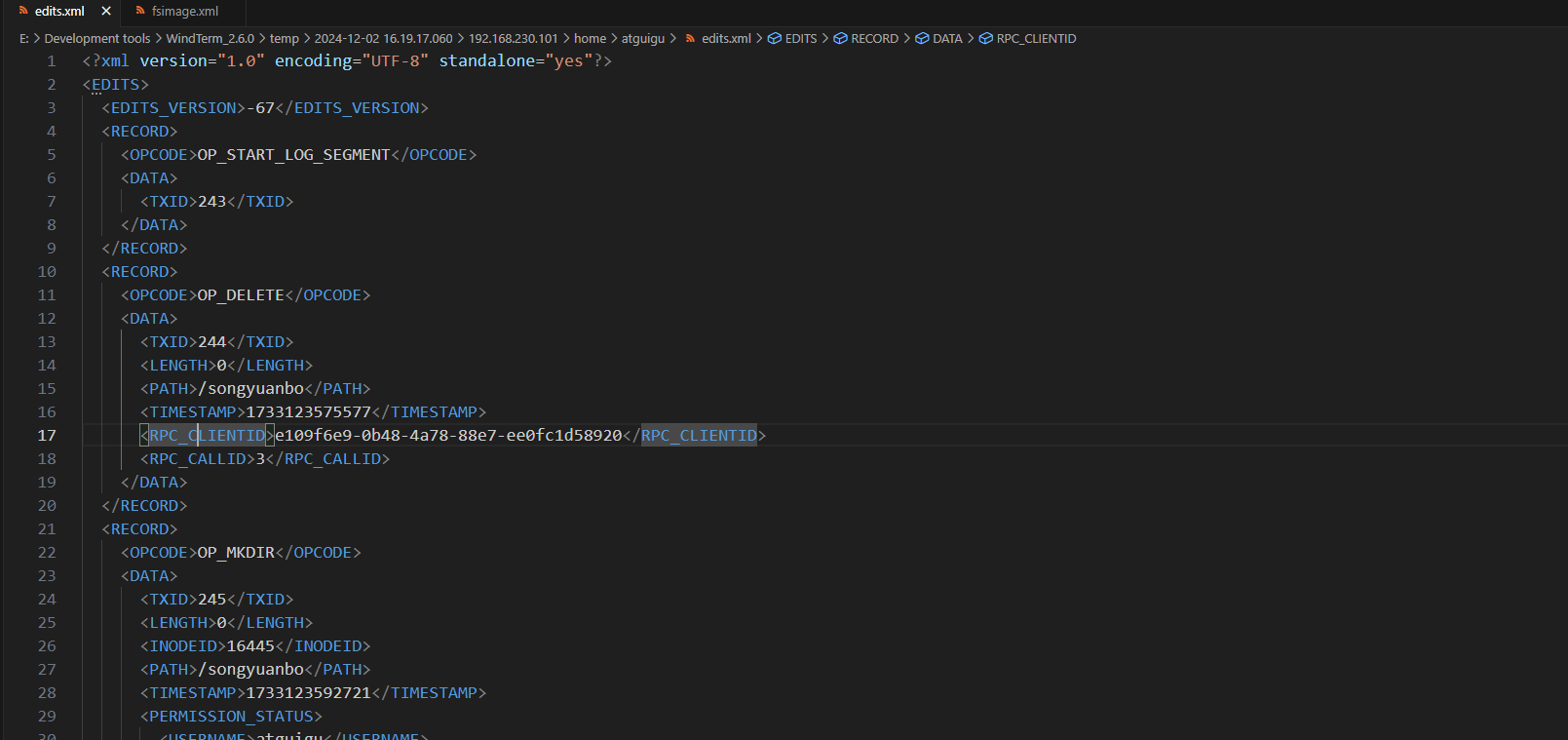Image resolution: width=1568 pixels, height=740 pixels.
Task: Open the 'Development tools' breadcrumb folder
Action: [97, 39]
